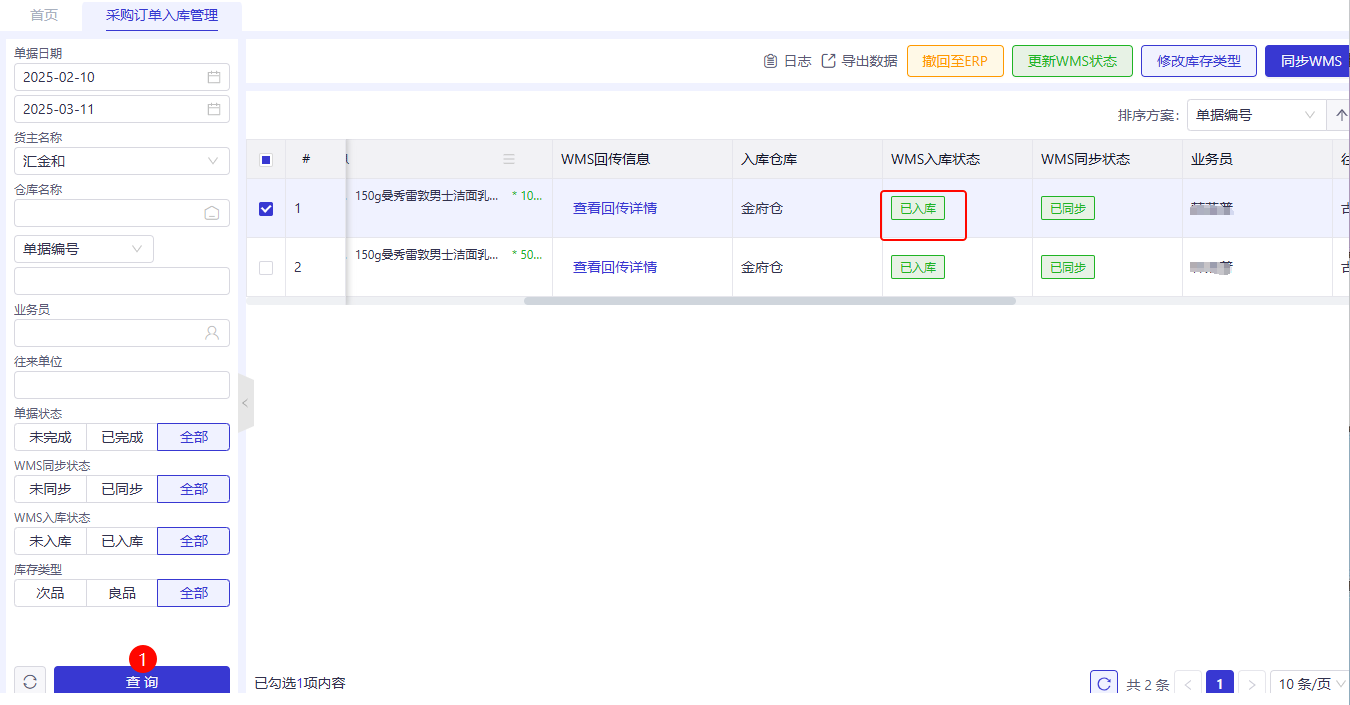Check the row 2 checkbox
This screenshot has width=1350, height=705.
[266, 268]
